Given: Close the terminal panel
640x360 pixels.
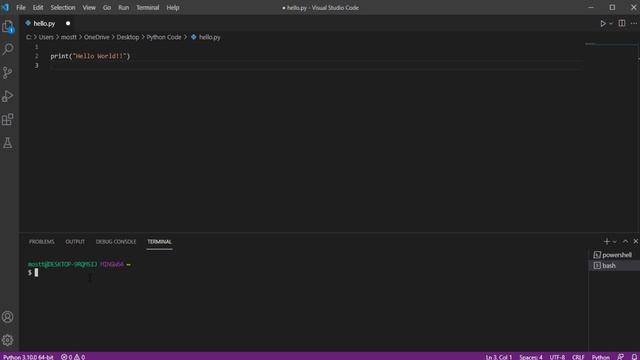Looking at the screenshot, I should tap(636, 241).
